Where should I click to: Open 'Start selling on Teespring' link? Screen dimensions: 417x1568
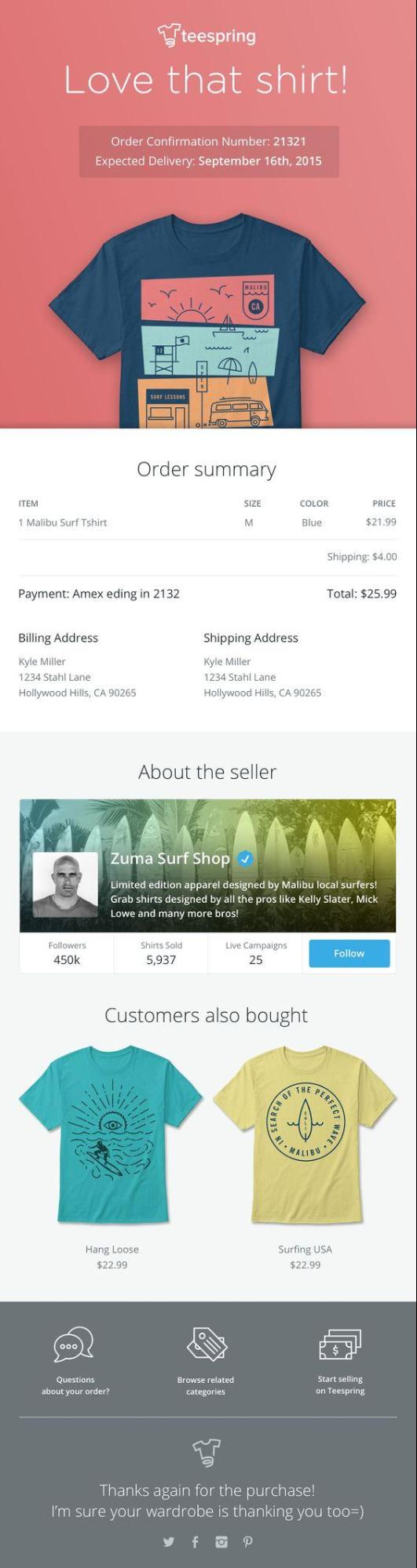pos(340,1384)
